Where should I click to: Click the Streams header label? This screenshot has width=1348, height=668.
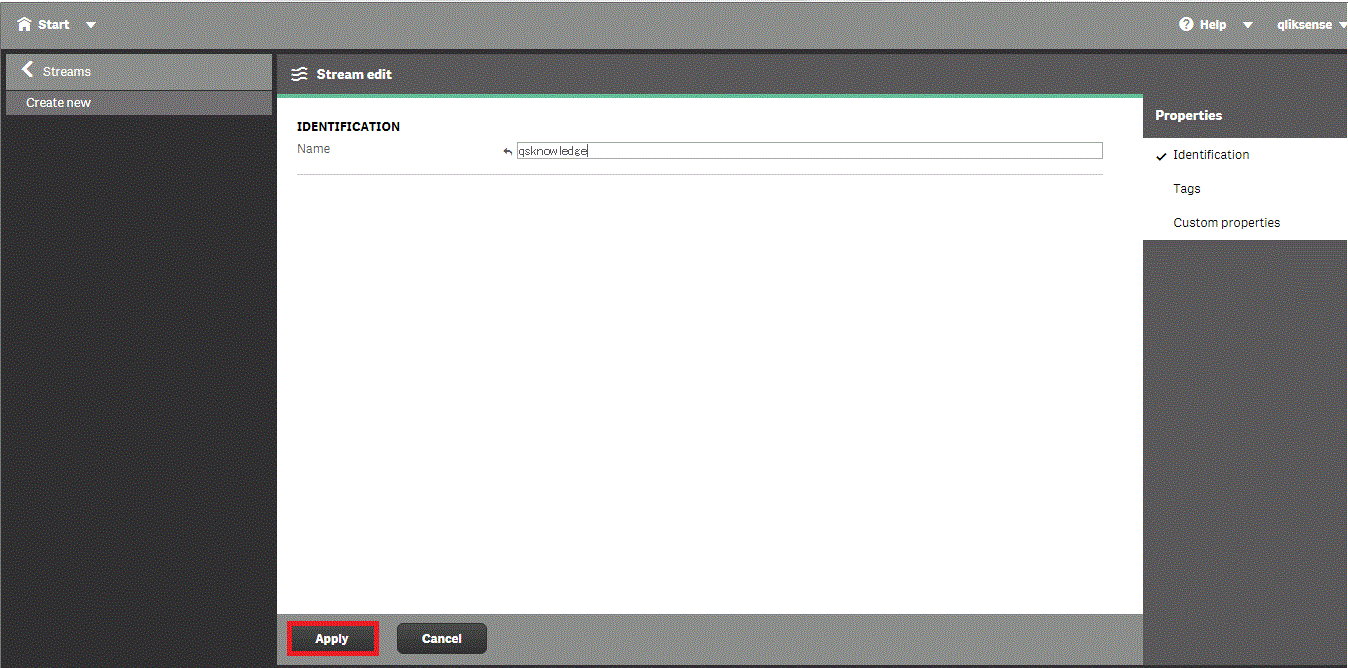click(67, 72)
